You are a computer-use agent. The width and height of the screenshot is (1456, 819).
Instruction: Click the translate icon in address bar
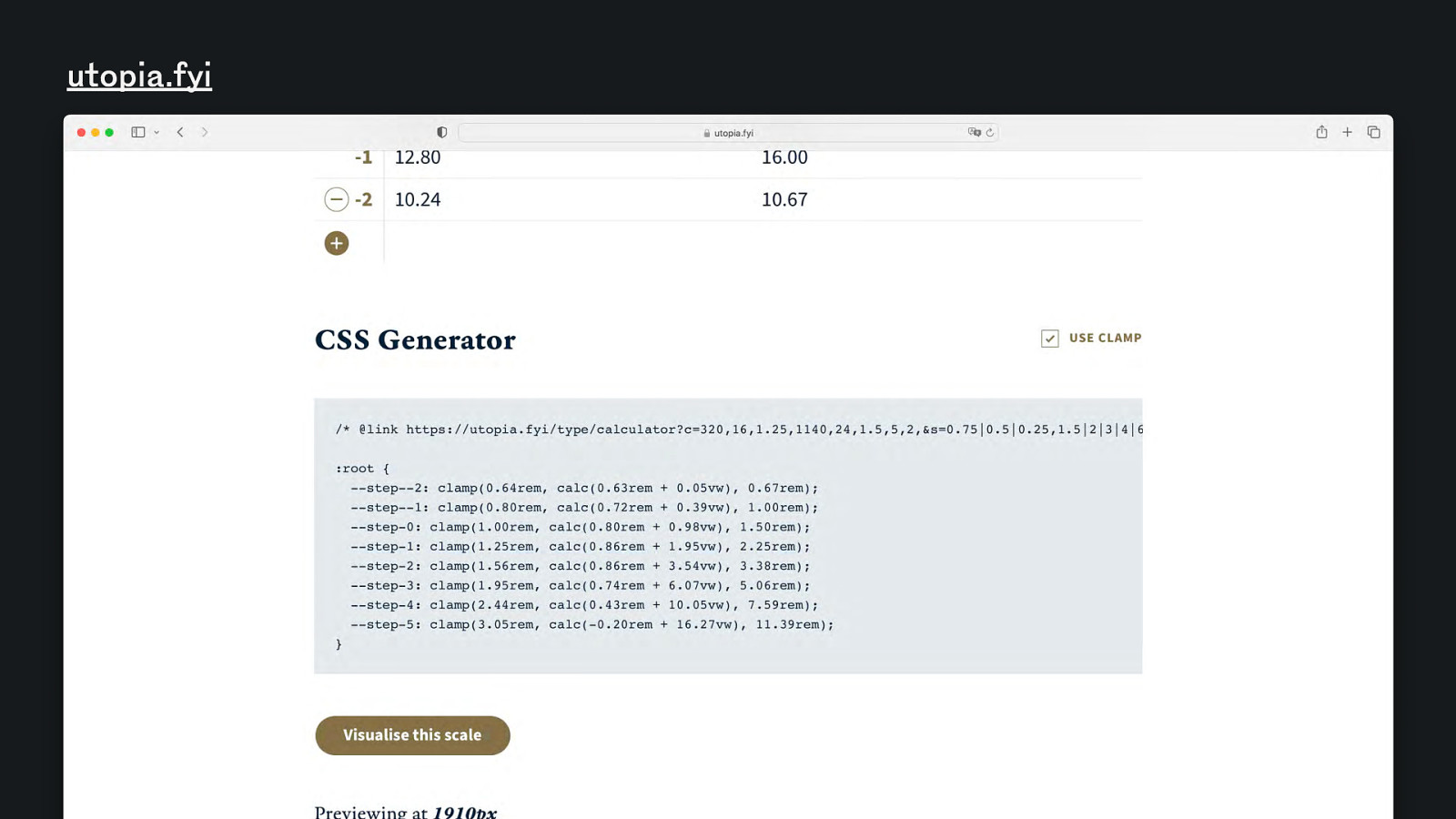coord(974,132)
